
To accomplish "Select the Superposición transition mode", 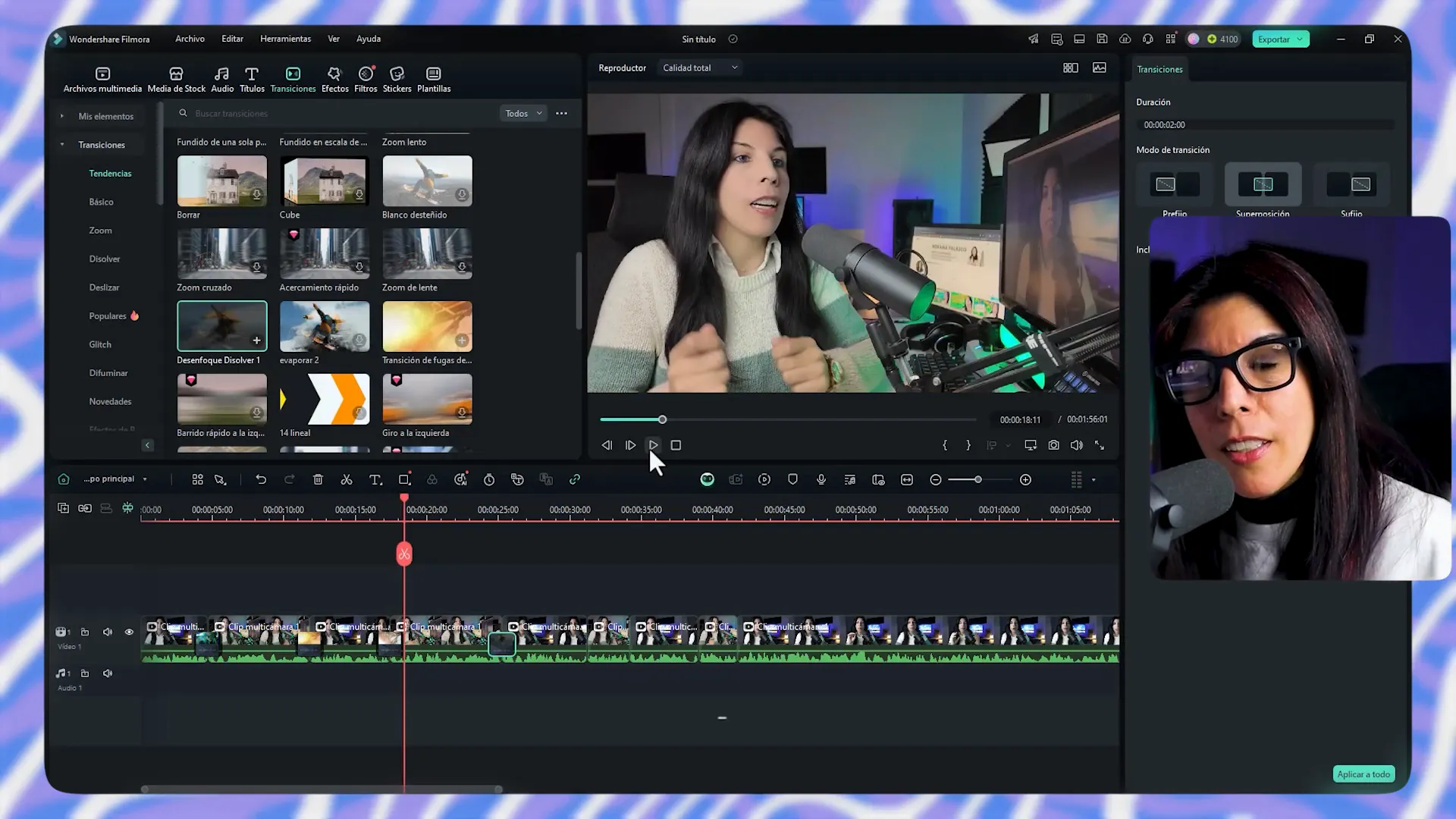I will 1263,184.
